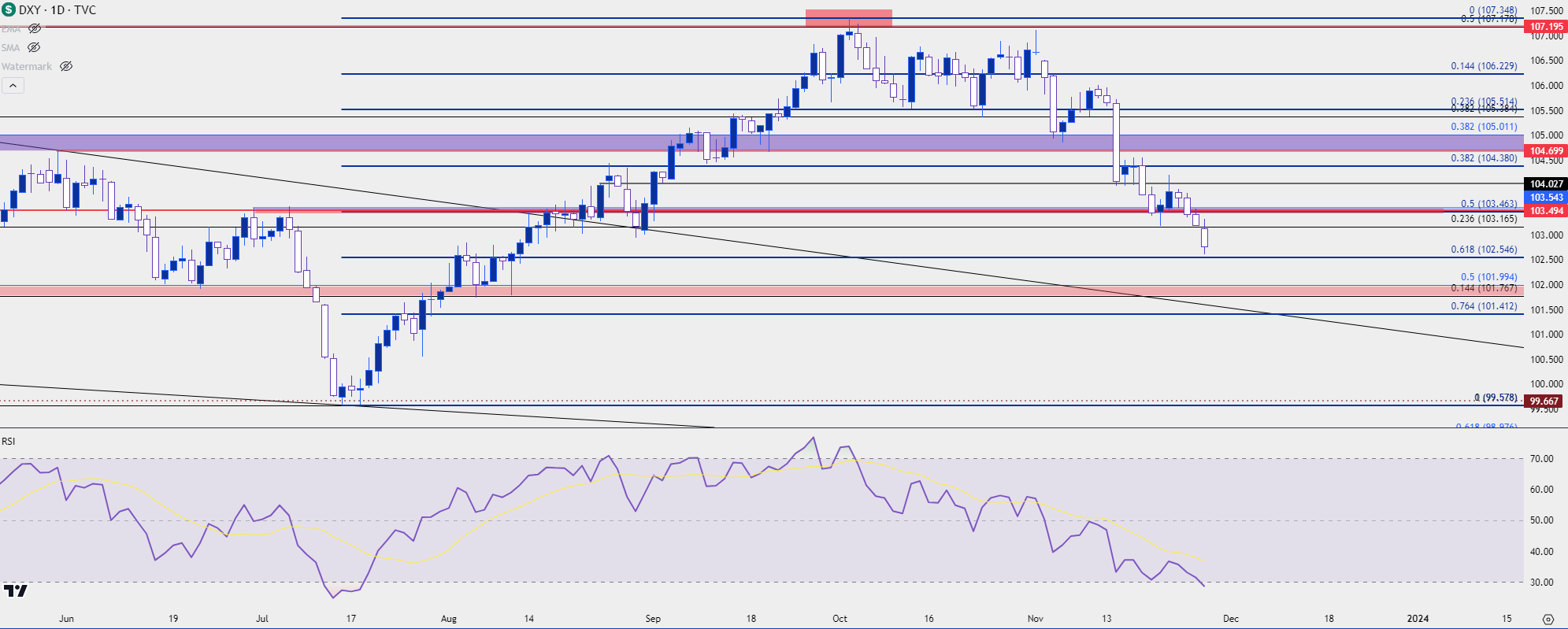
Task: Click the black 104.027 price label
Action: (x=1547, y=184)
